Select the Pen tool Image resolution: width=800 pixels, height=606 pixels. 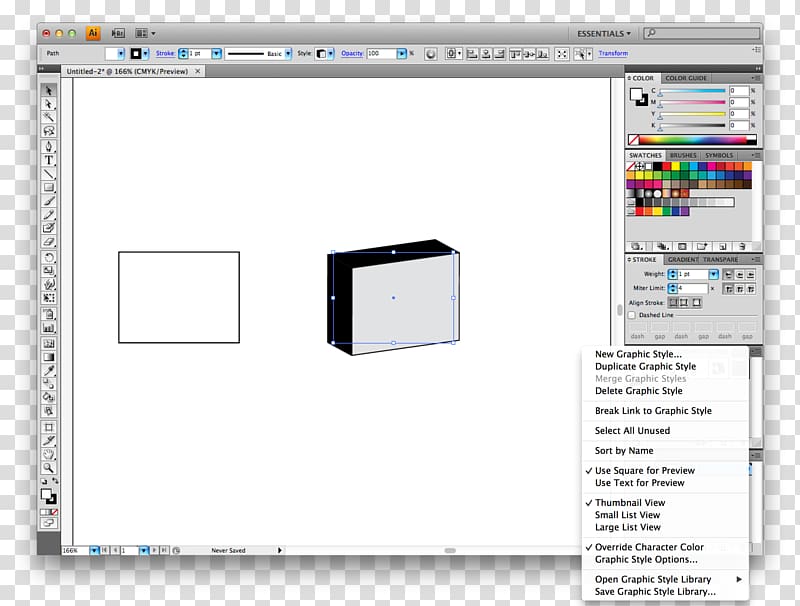coord(48,146)
